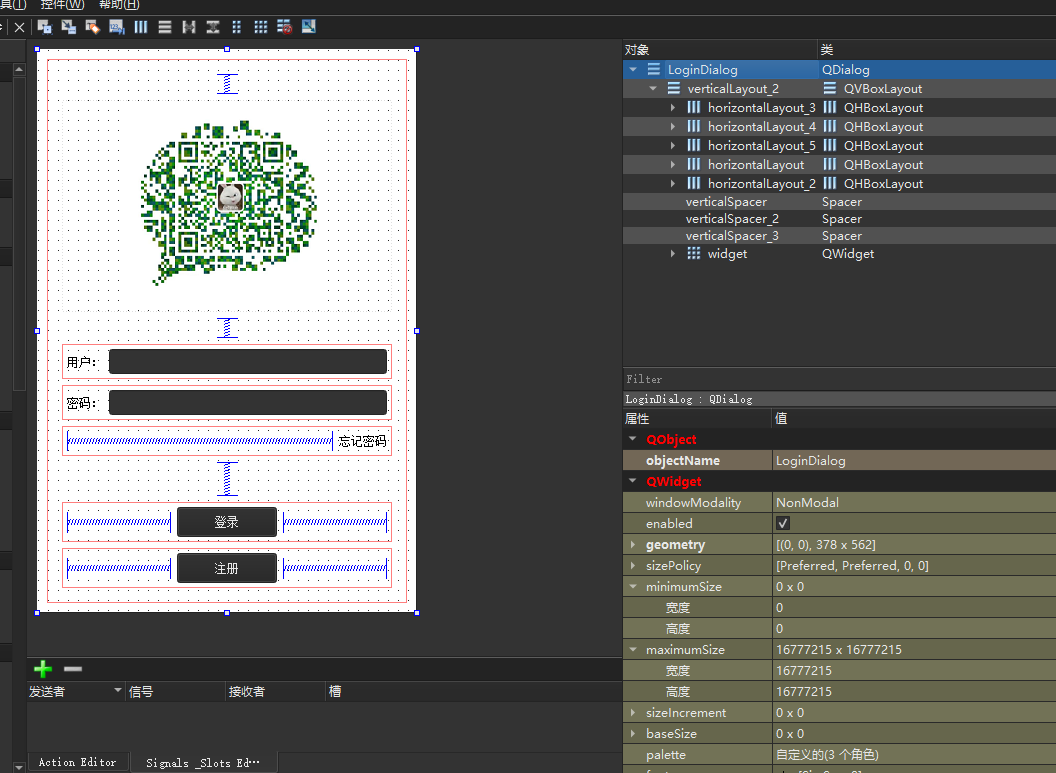Collapse the LoginDialog tree node

pyautogui.click(x=633, y=69)
